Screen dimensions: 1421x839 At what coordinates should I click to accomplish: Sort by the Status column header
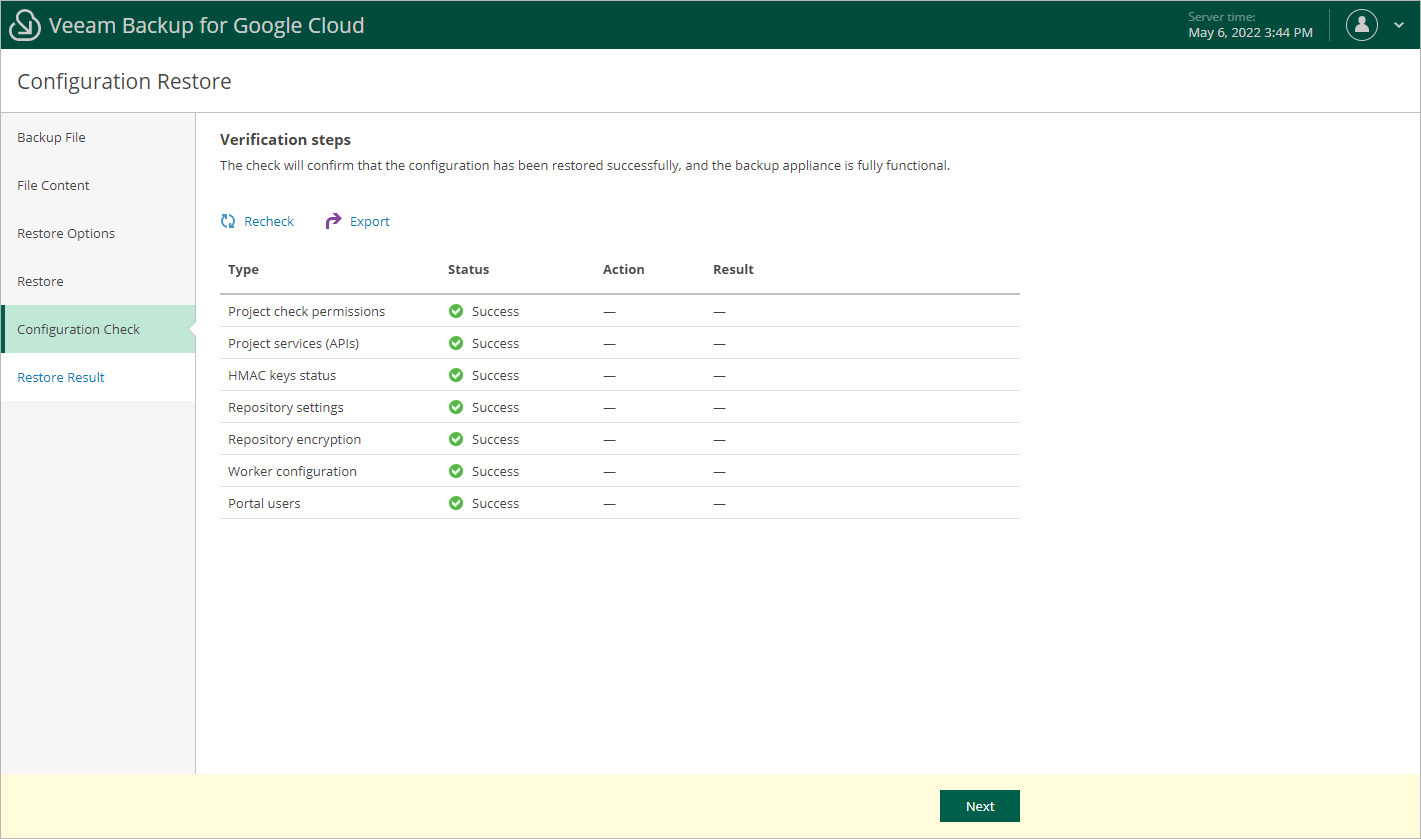(x=468, y=269)
